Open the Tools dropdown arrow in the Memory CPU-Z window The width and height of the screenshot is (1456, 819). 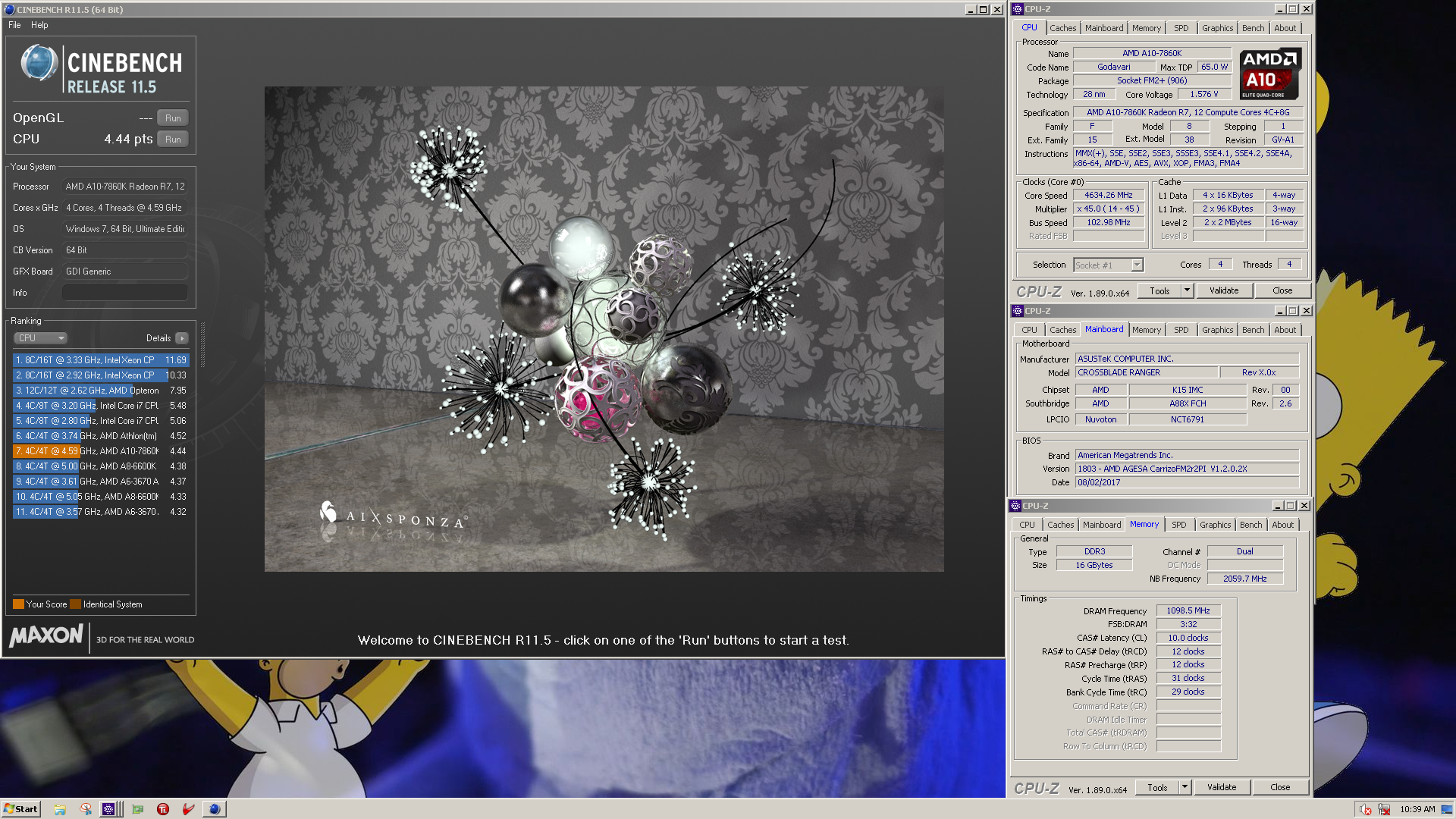1185,787
